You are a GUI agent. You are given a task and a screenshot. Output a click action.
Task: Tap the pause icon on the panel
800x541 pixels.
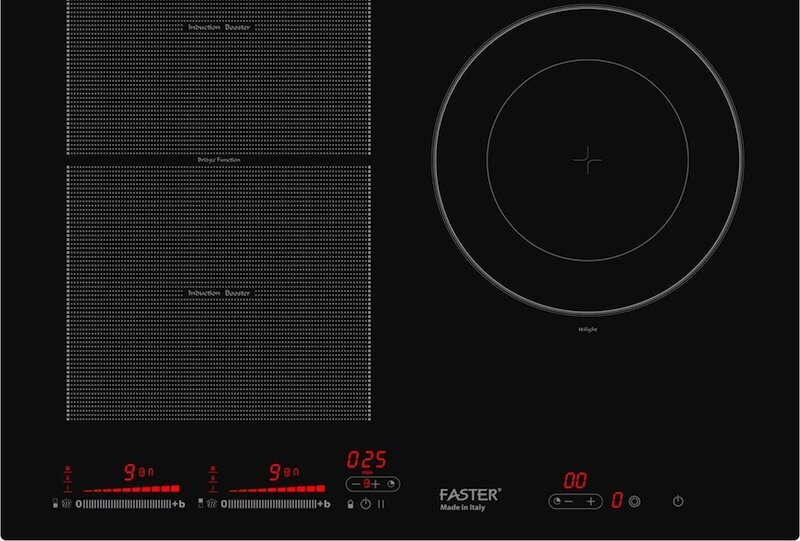381,504
